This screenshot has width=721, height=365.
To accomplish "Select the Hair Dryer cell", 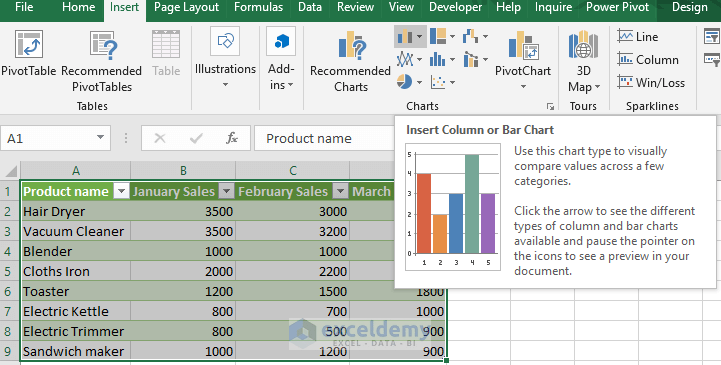I will click(76, 211).
